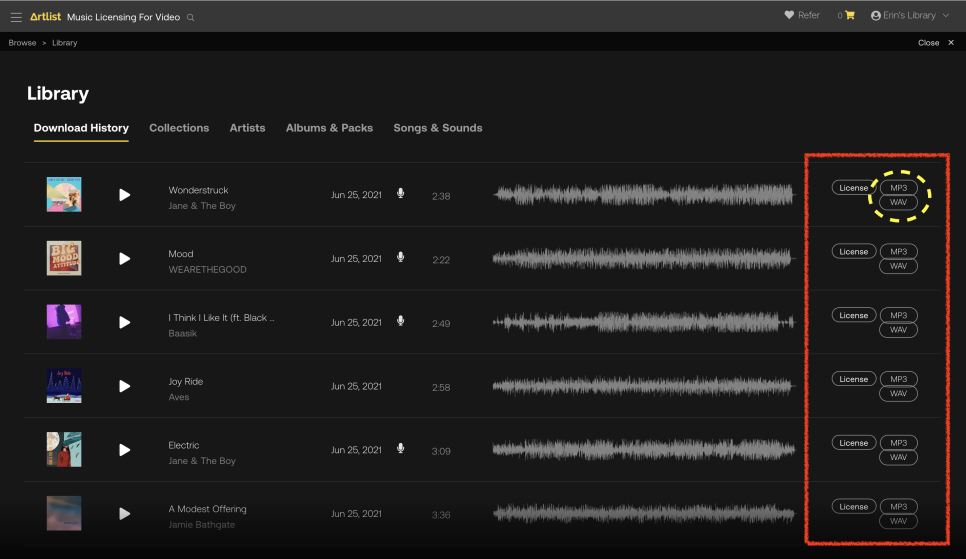Download Wonderstruck as MP3

(898, 187)
